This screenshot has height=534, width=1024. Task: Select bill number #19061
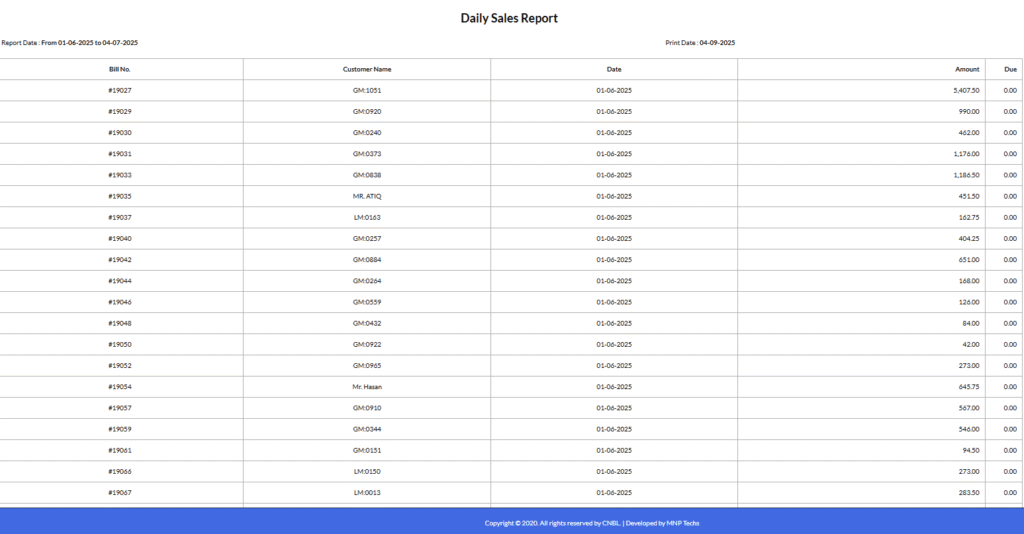coord(120,450)
